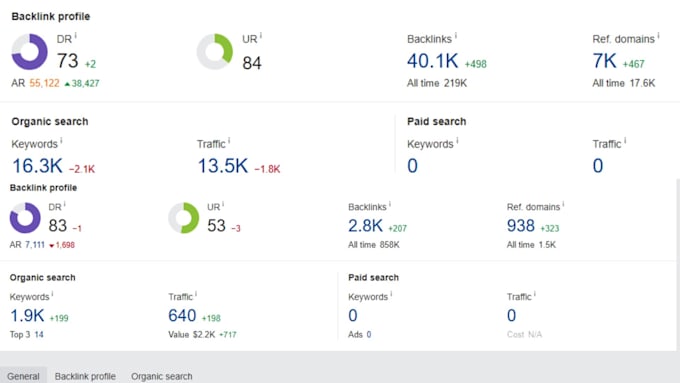This screenshot has width=680, height=383.
Task: Click the info icon beside UR 53
Action: (x=223, y=204)
